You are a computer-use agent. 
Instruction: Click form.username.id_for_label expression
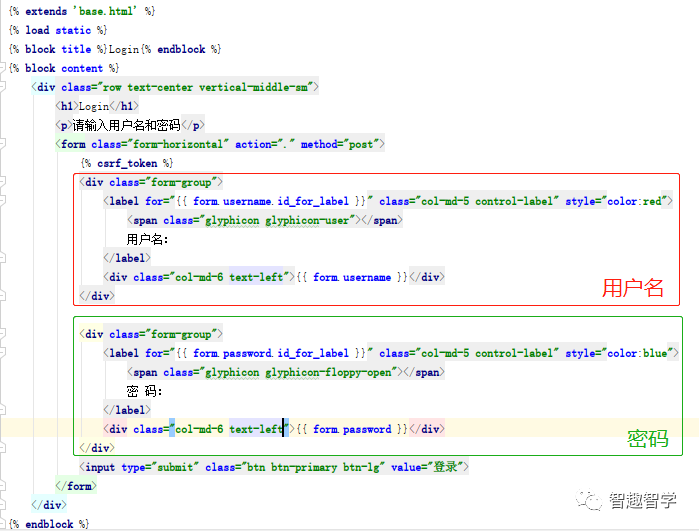tap(271, 201)
